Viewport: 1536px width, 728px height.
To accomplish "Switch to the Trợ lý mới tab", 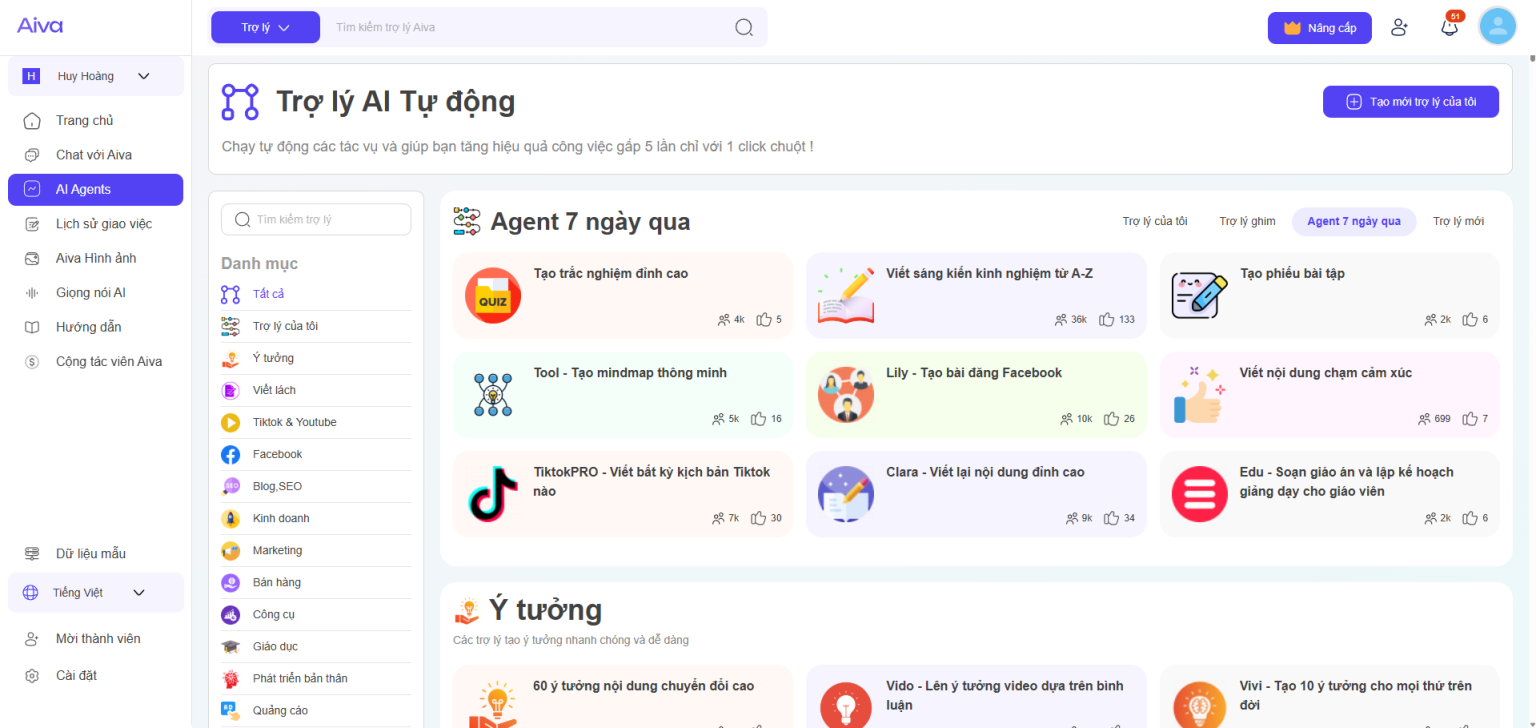I will click(1458, 222).
